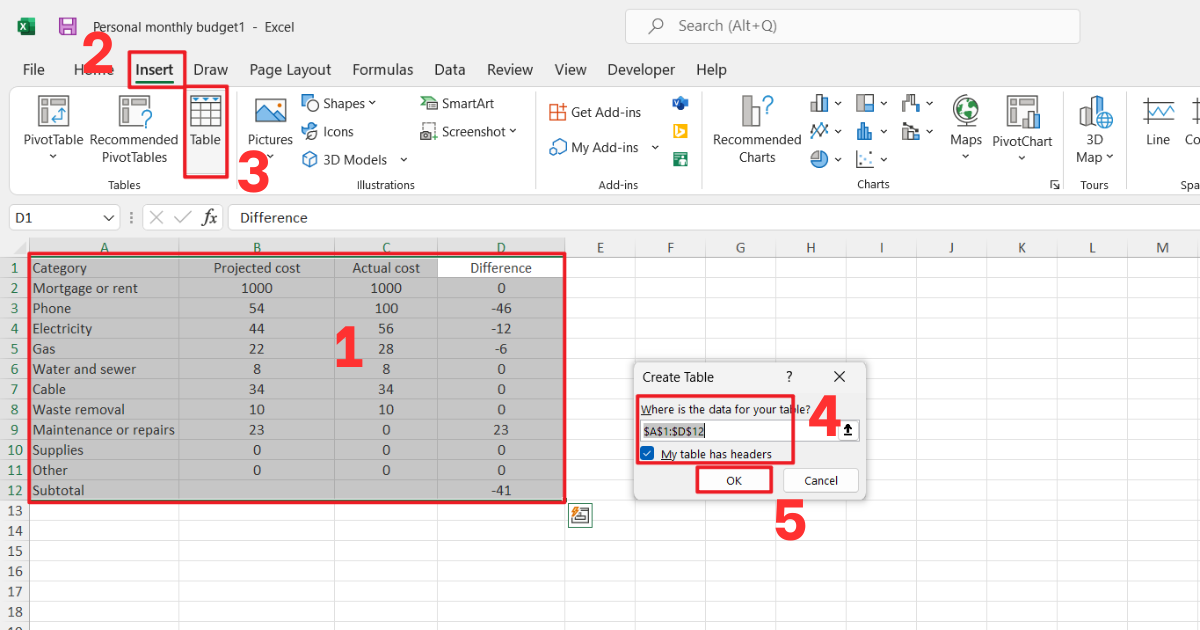The width and height of the screenshot is (1200, 630).
Task: Expand the 3D Models dropdown
Action: 404,160
